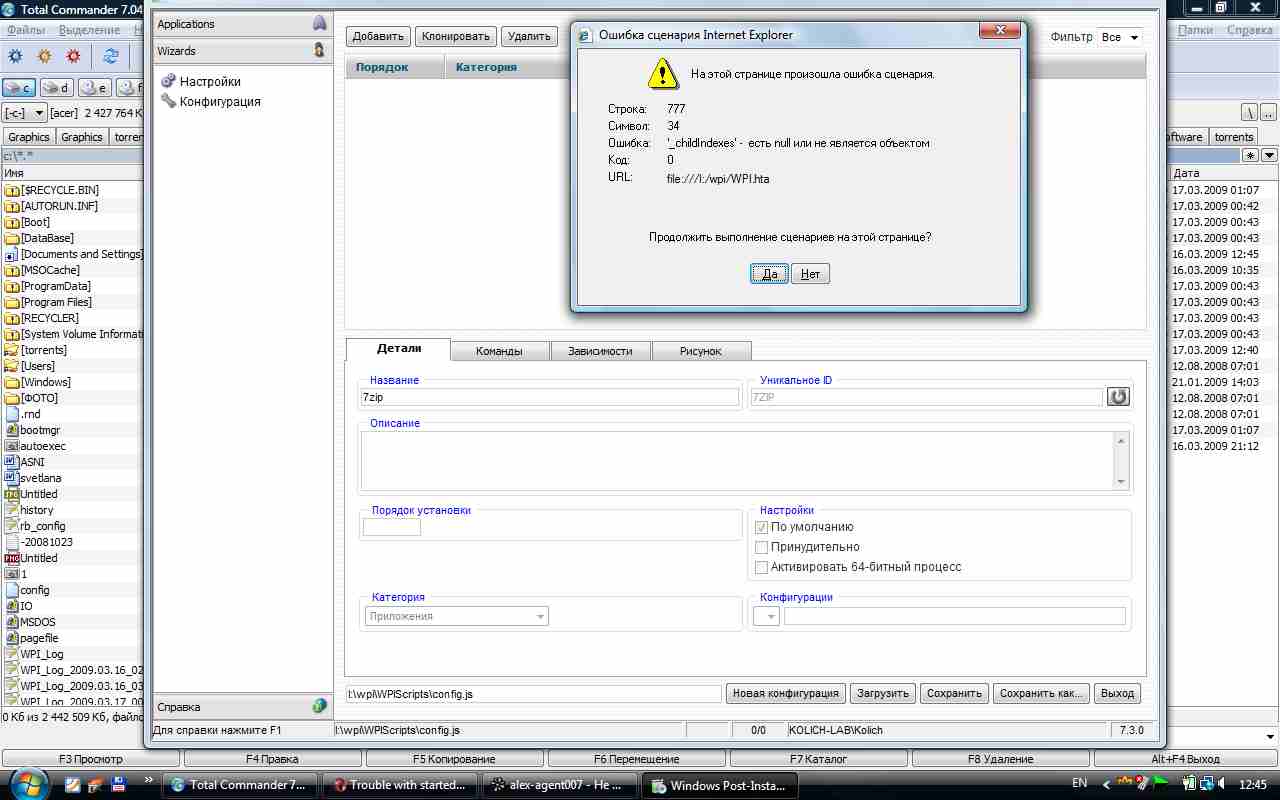The image size is (1280, 800).
Task: Click the red gear icon in Total Commander toolbar
Action: point(73,56)
